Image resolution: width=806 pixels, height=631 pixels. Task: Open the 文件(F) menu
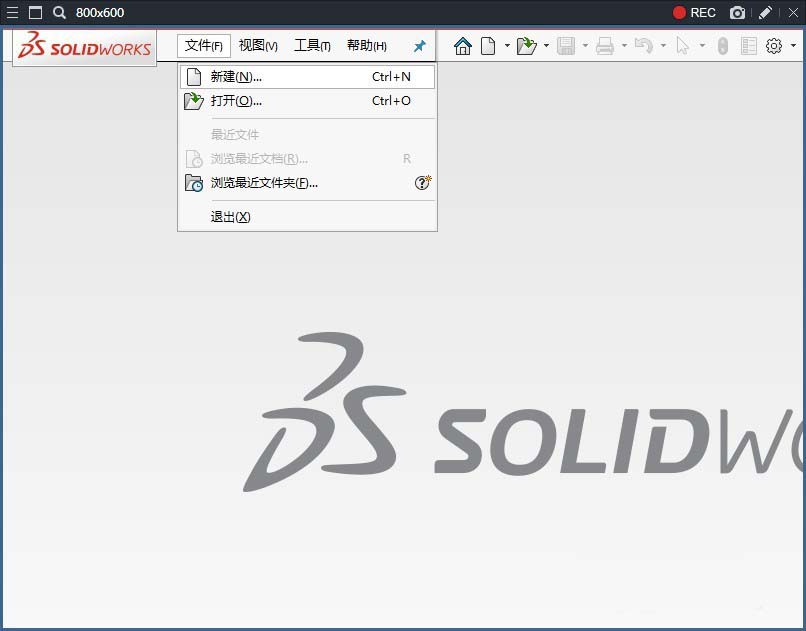coord(204,46)
